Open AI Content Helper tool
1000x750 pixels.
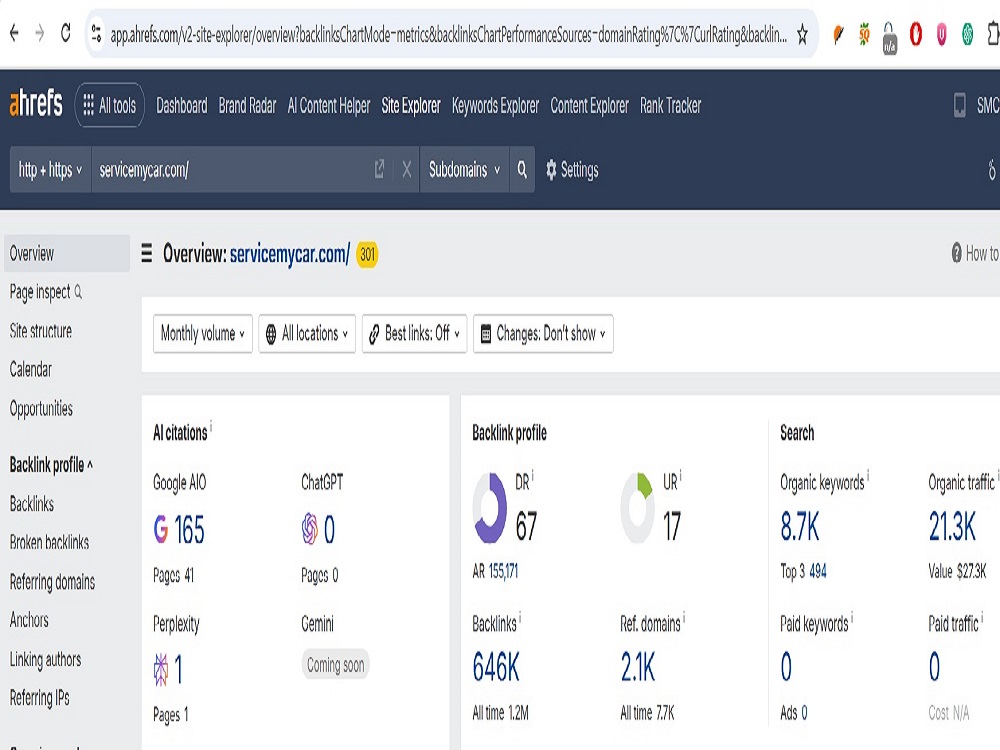(x=328, y=105)
